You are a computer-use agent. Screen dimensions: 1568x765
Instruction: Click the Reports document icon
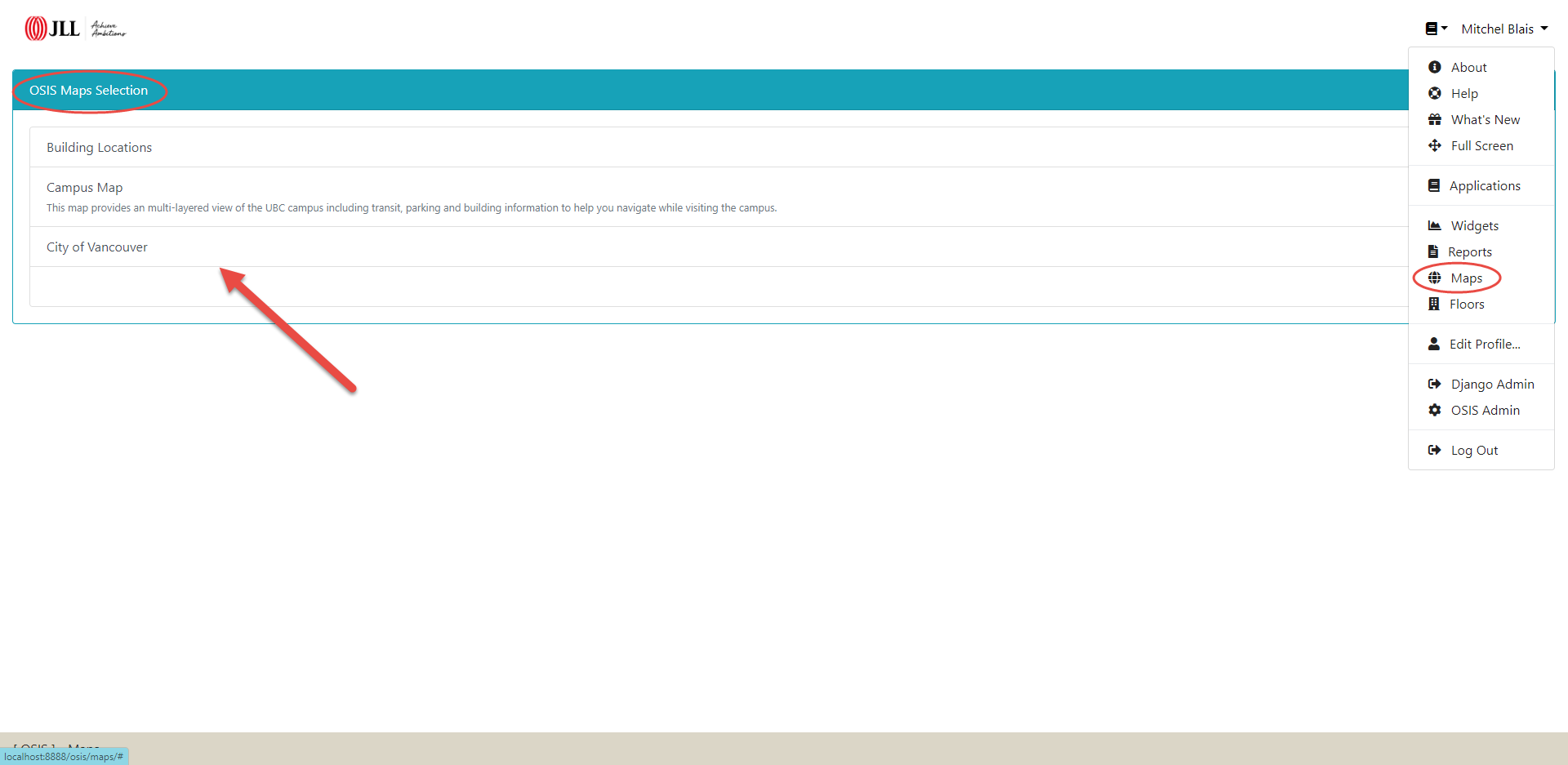click(1432, 251)
